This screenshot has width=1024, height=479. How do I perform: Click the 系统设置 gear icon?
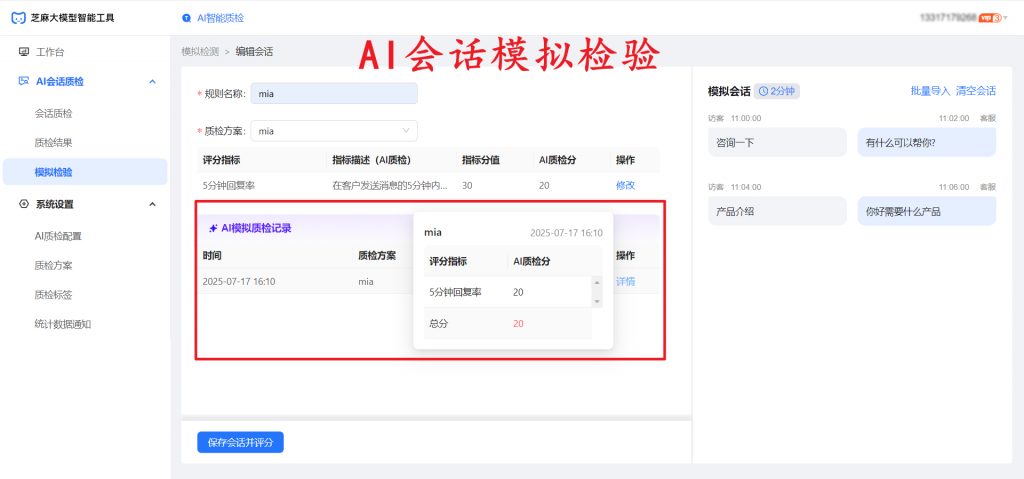coord(24,204)
